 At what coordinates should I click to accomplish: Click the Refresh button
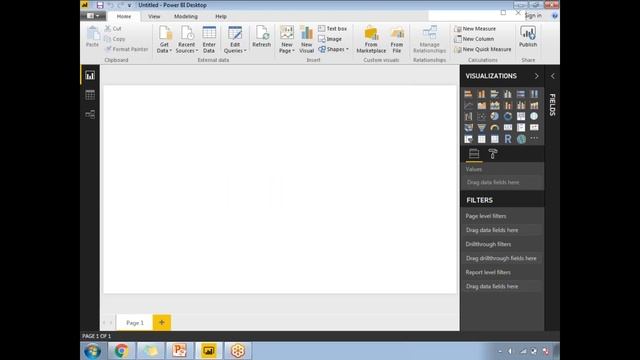coord(261,37)
